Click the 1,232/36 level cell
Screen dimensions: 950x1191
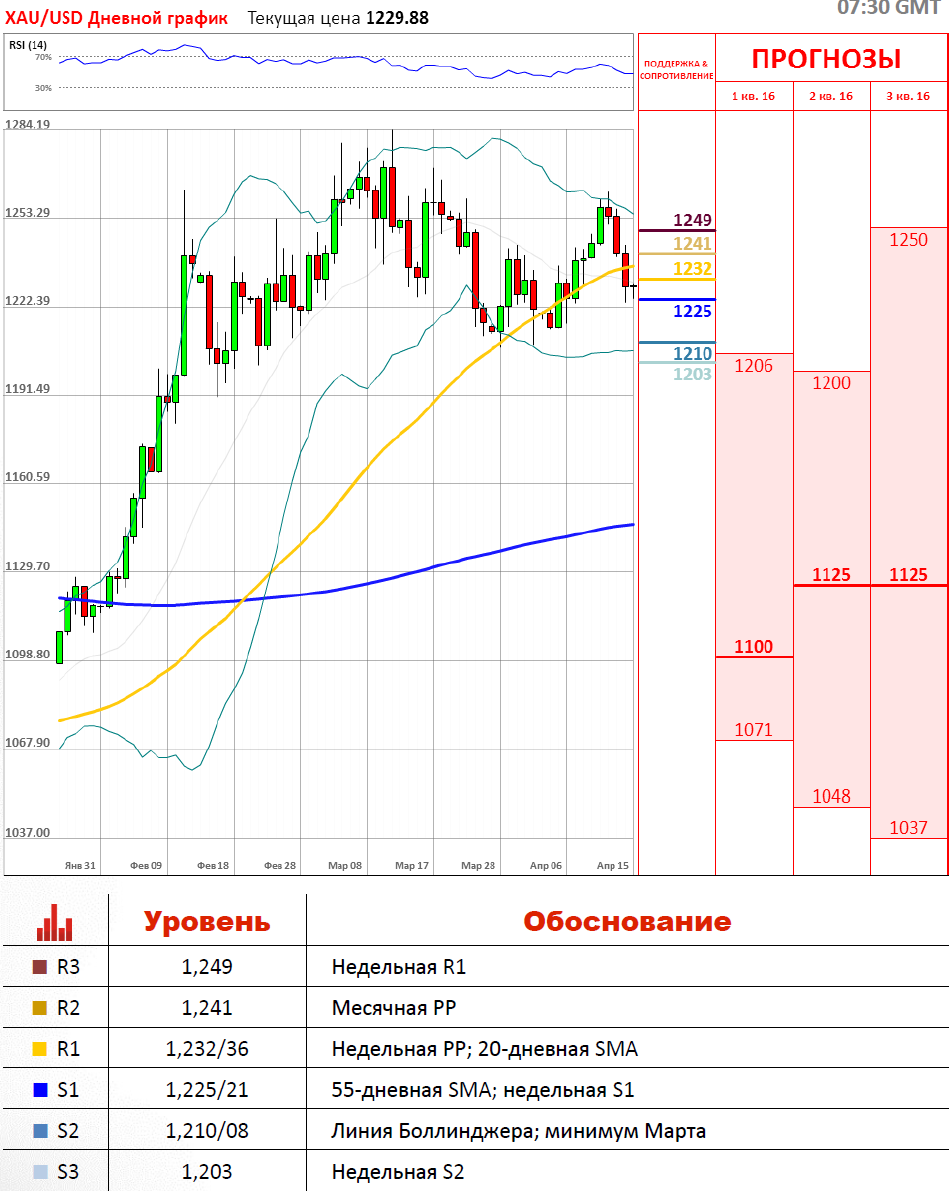tap(207, 1049)
